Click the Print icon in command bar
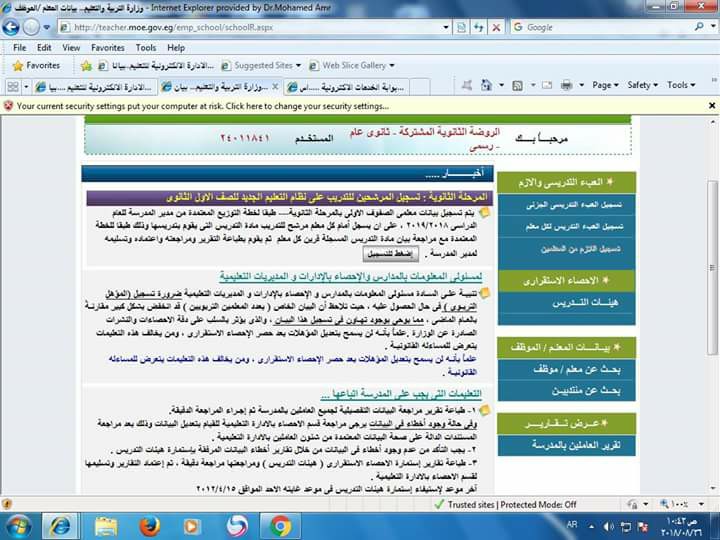720x540 pixels. [566, 86]
